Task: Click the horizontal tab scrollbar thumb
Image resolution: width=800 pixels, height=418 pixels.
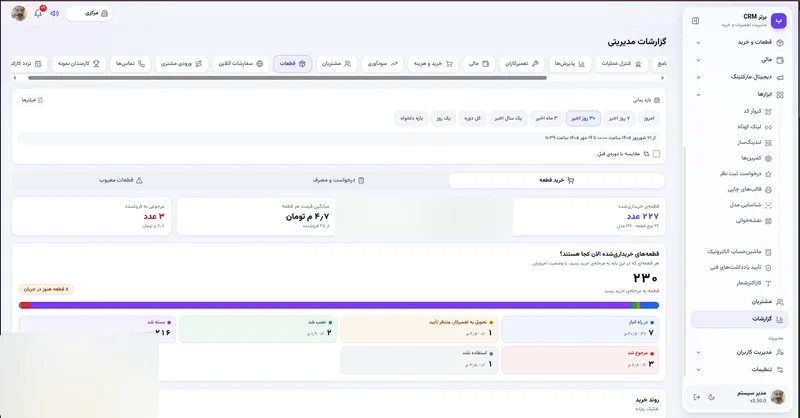Action: pyautogui.click(x=287, y=78)
